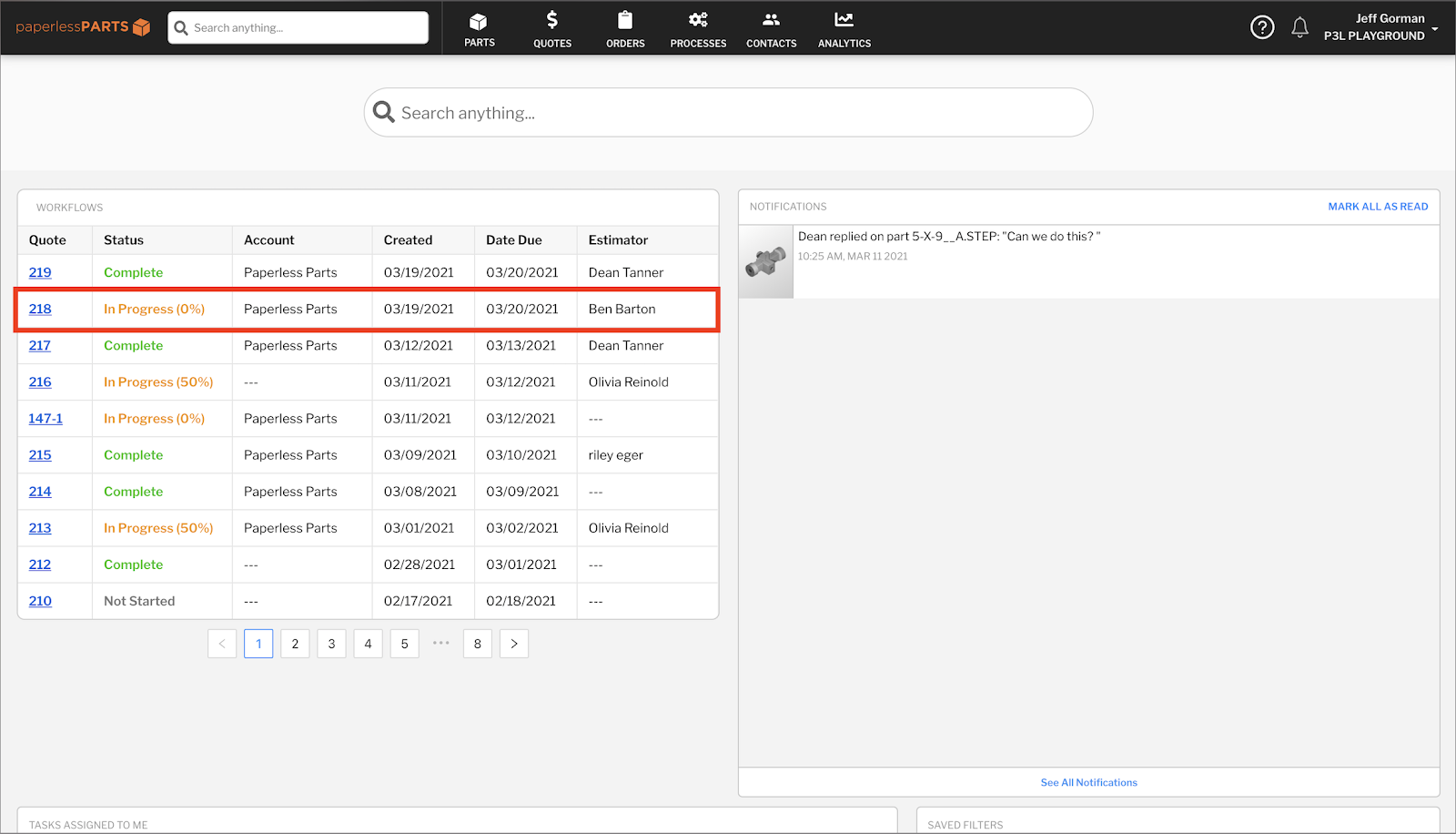Screen dimensions: 1456x834
Task: Go home via the paperlessPARTS logo
Action: pyautogui.click(x=83, y=27)
